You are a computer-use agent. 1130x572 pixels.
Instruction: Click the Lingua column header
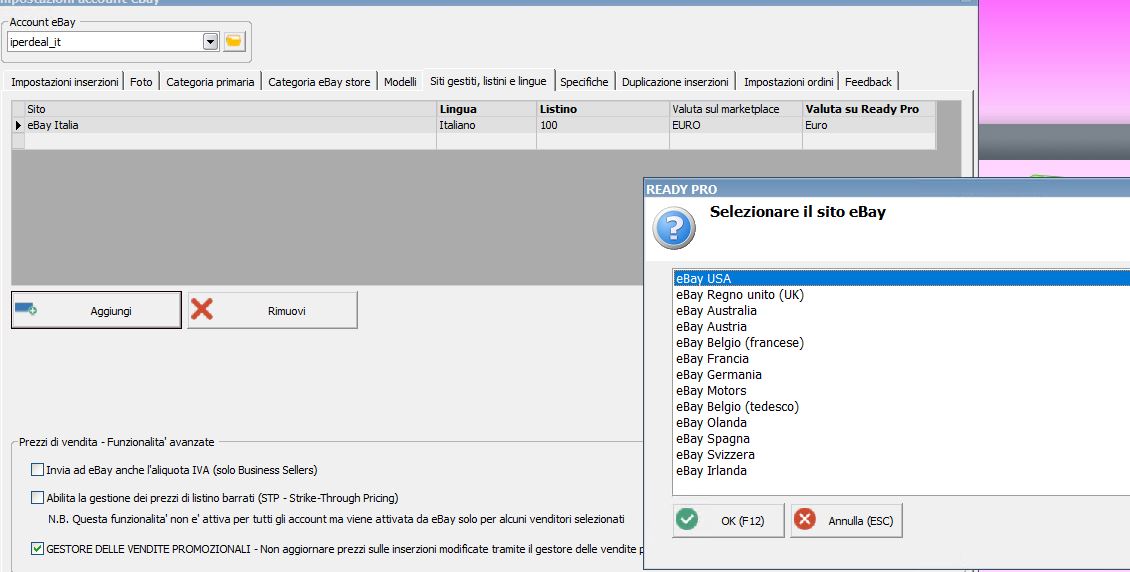(x=486, y=109)
